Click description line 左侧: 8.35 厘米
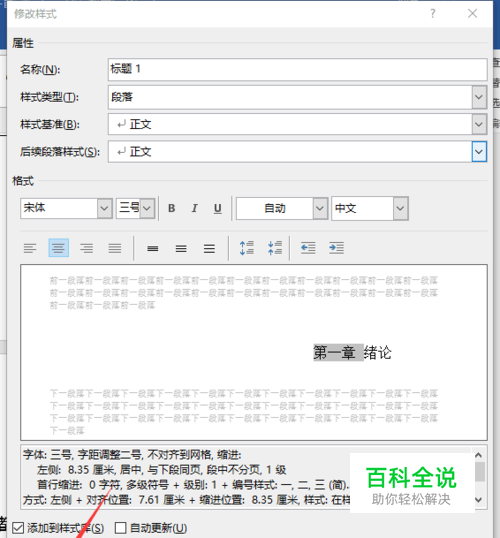This screenshot has width=500, height=538. [162, 470]
